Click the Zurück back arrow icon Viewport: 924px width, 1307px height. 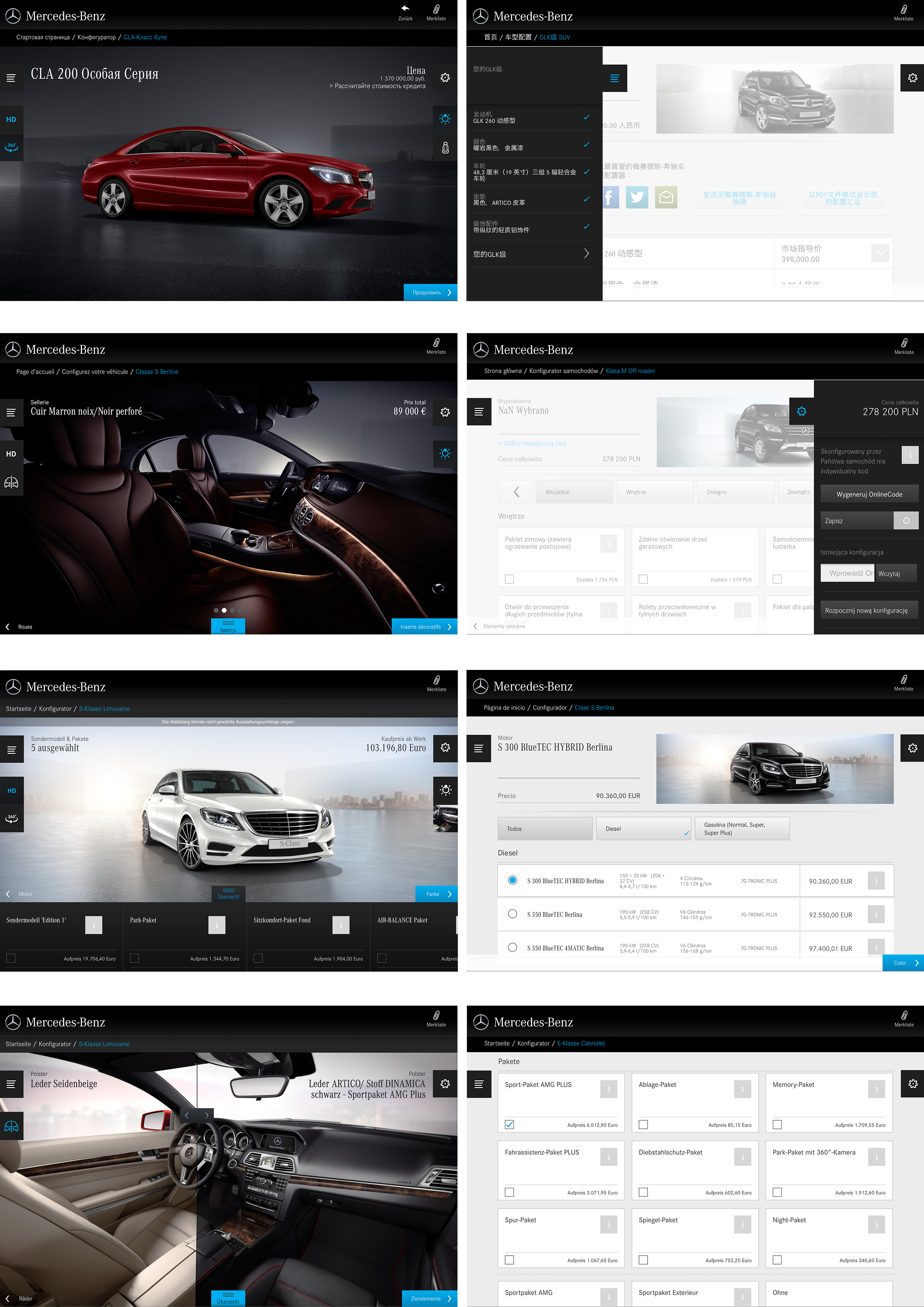pos(405,9)
